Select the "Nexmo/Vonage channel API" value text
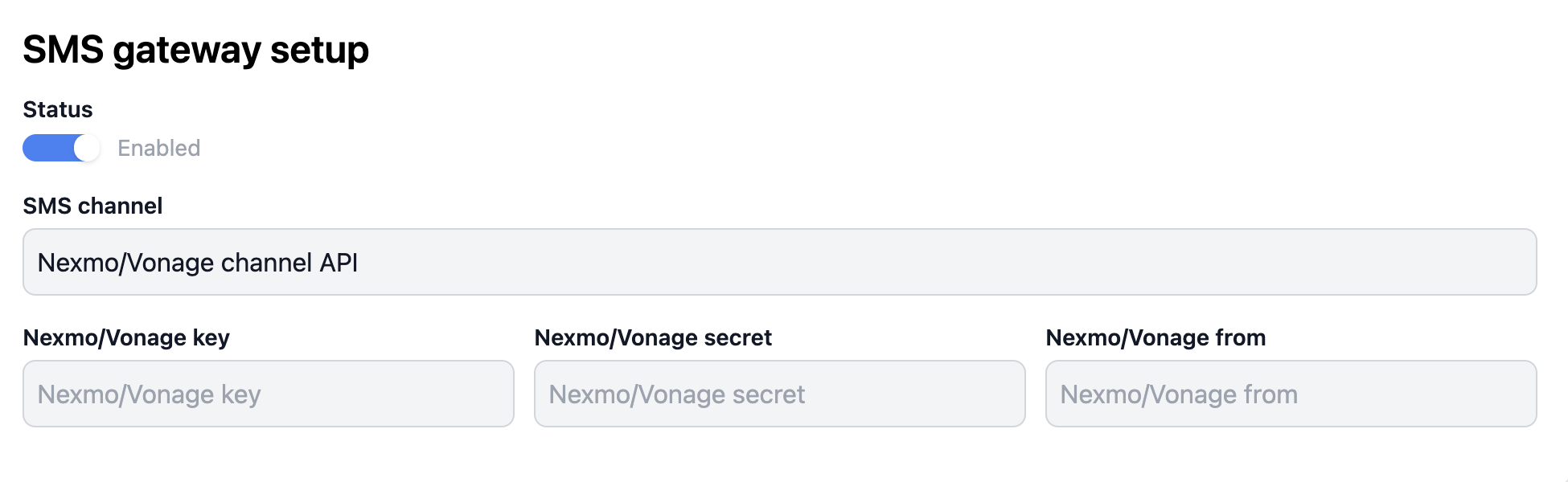This screenshot has width=1568, height=482. click(x=197, y=263)
